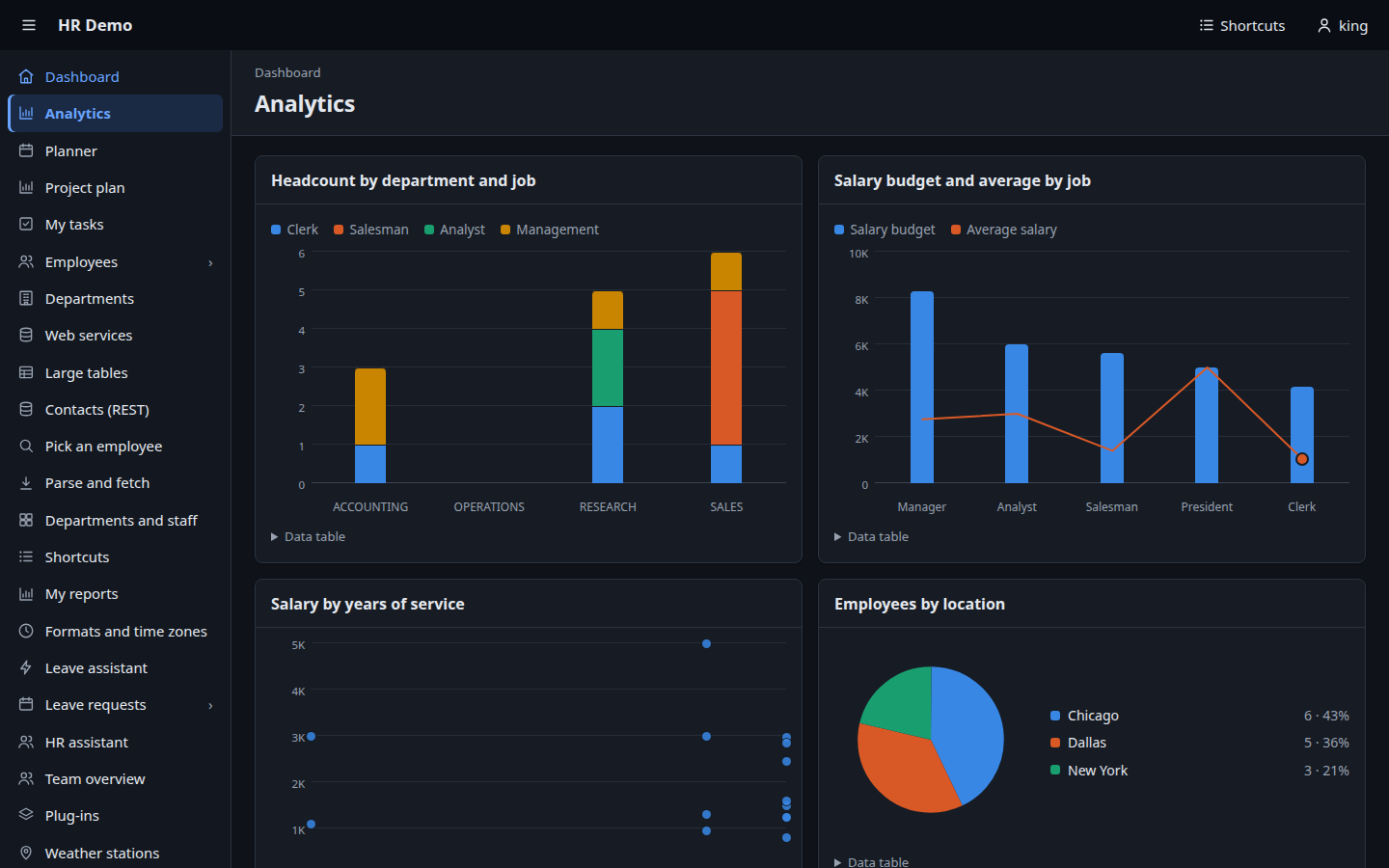Expand the Employees submenu chevron
Screen dimensions: 1389x868
(210, 262)
